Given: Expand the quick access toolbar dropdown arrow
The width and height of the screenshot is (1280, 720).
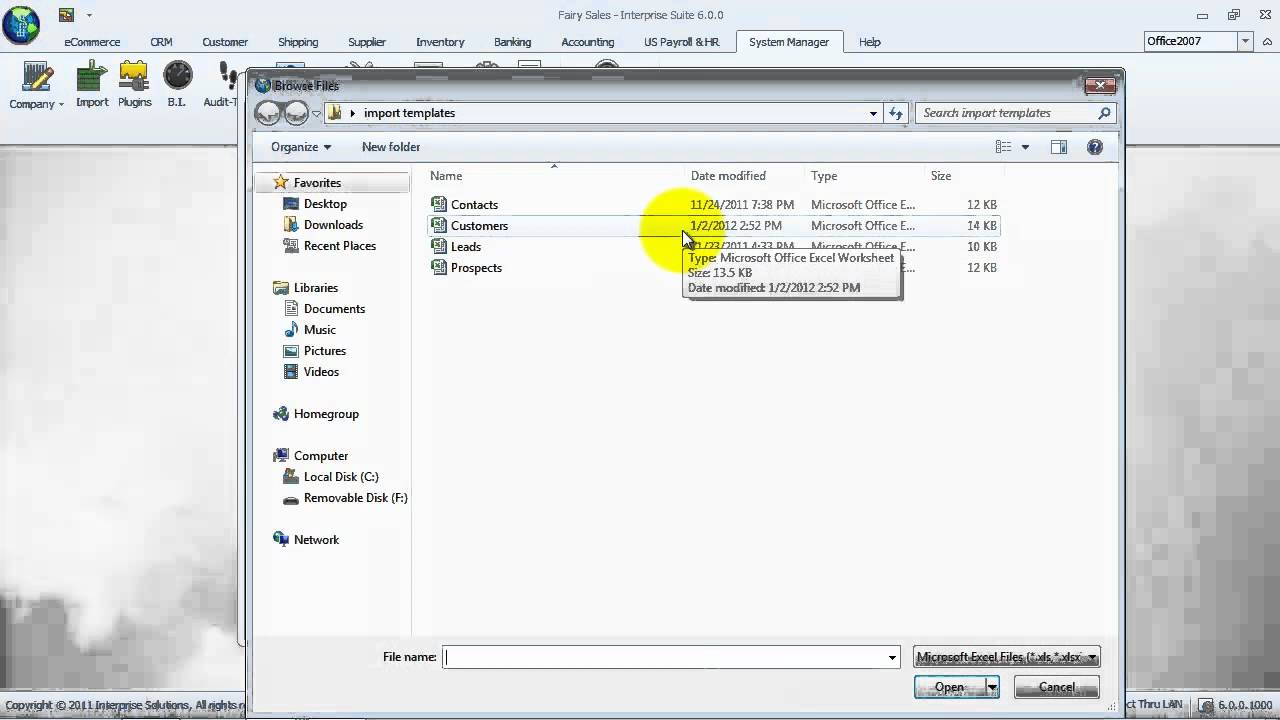Looking at the screenshot, I should (88, 15).
